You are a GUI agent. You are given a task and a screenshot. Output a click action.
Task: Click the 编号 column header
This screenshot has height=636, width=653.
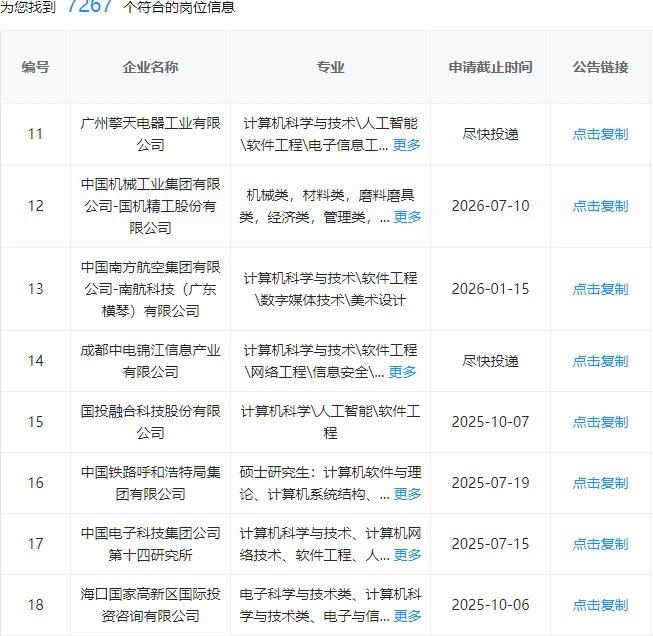coord(35,67)
